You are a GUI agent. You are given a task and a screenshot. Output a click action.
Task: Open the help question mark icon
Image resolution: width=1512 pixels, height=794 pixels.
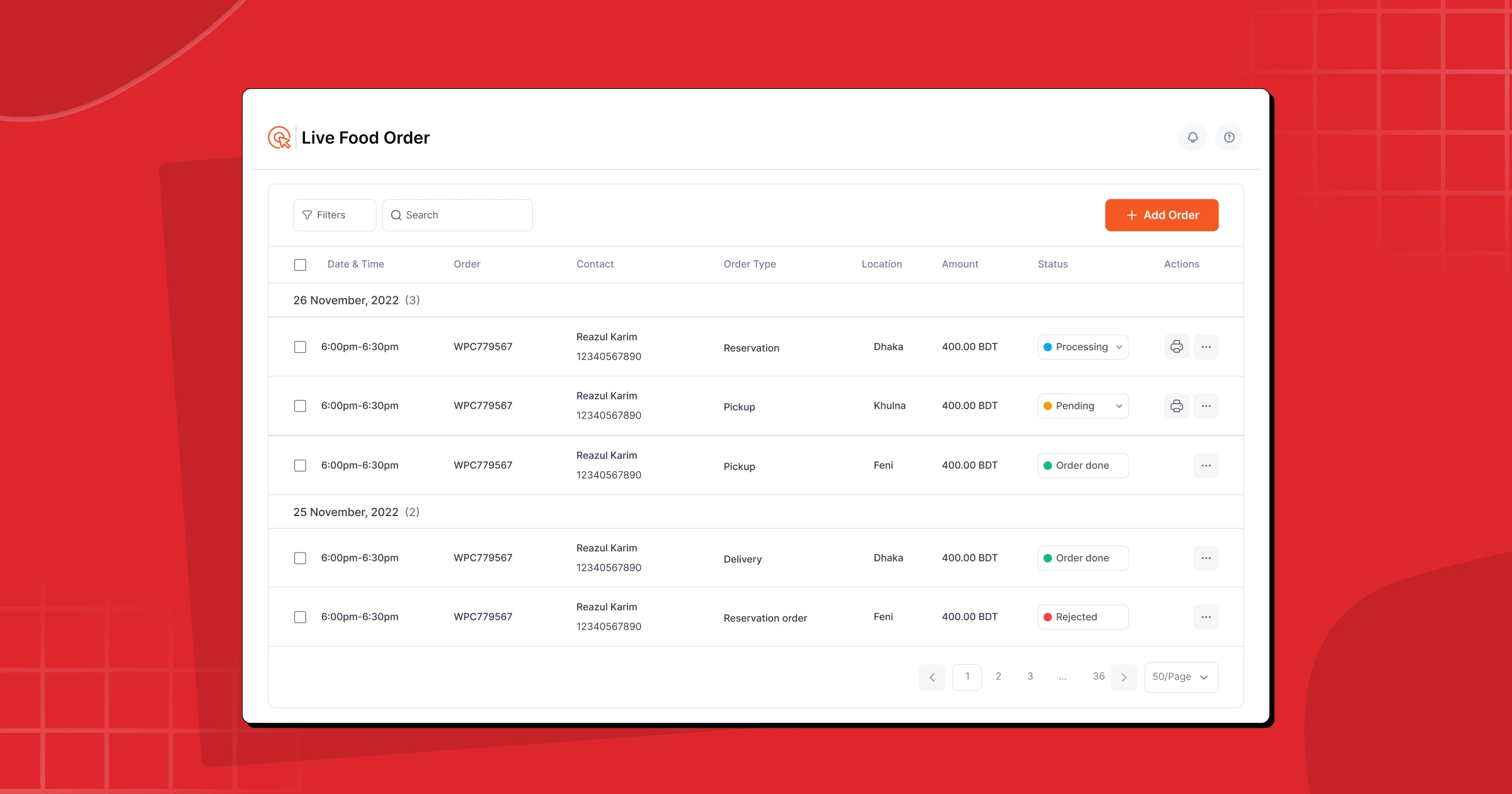click(x=1229, y=137)
